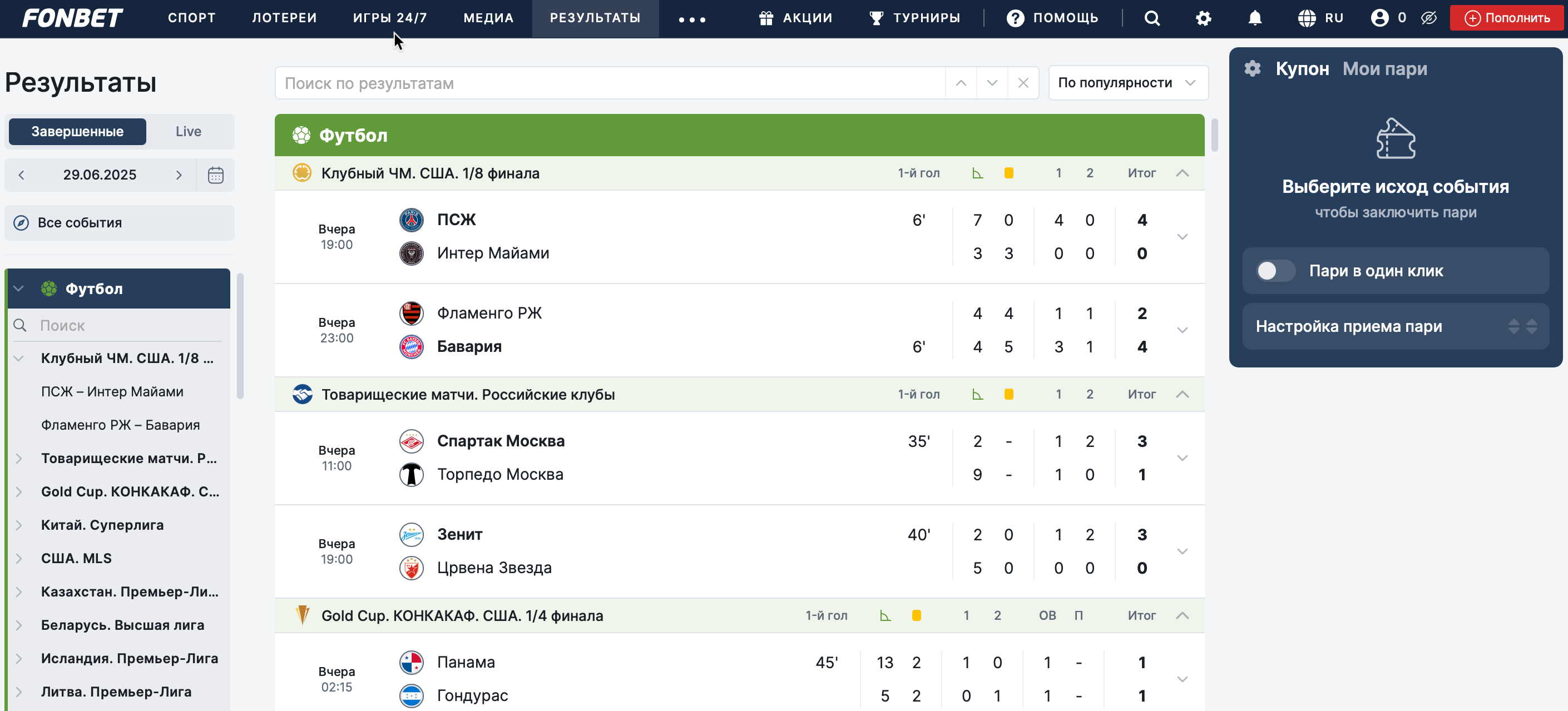Select Все события filter
This screenshot has height=711, width=1568.
(119, 223)
